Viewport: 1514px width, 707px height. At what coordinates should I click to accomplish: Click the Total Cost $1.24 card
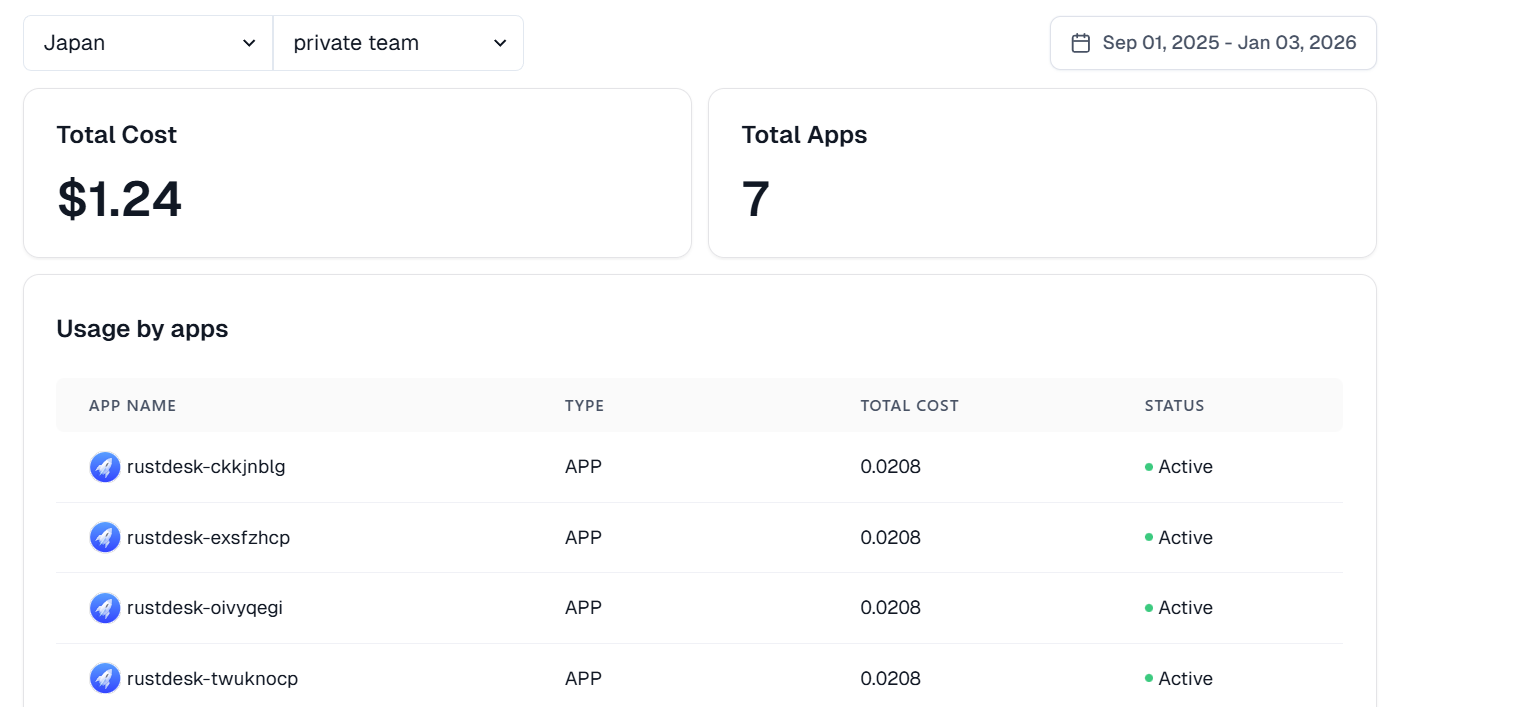pos(357,173)
